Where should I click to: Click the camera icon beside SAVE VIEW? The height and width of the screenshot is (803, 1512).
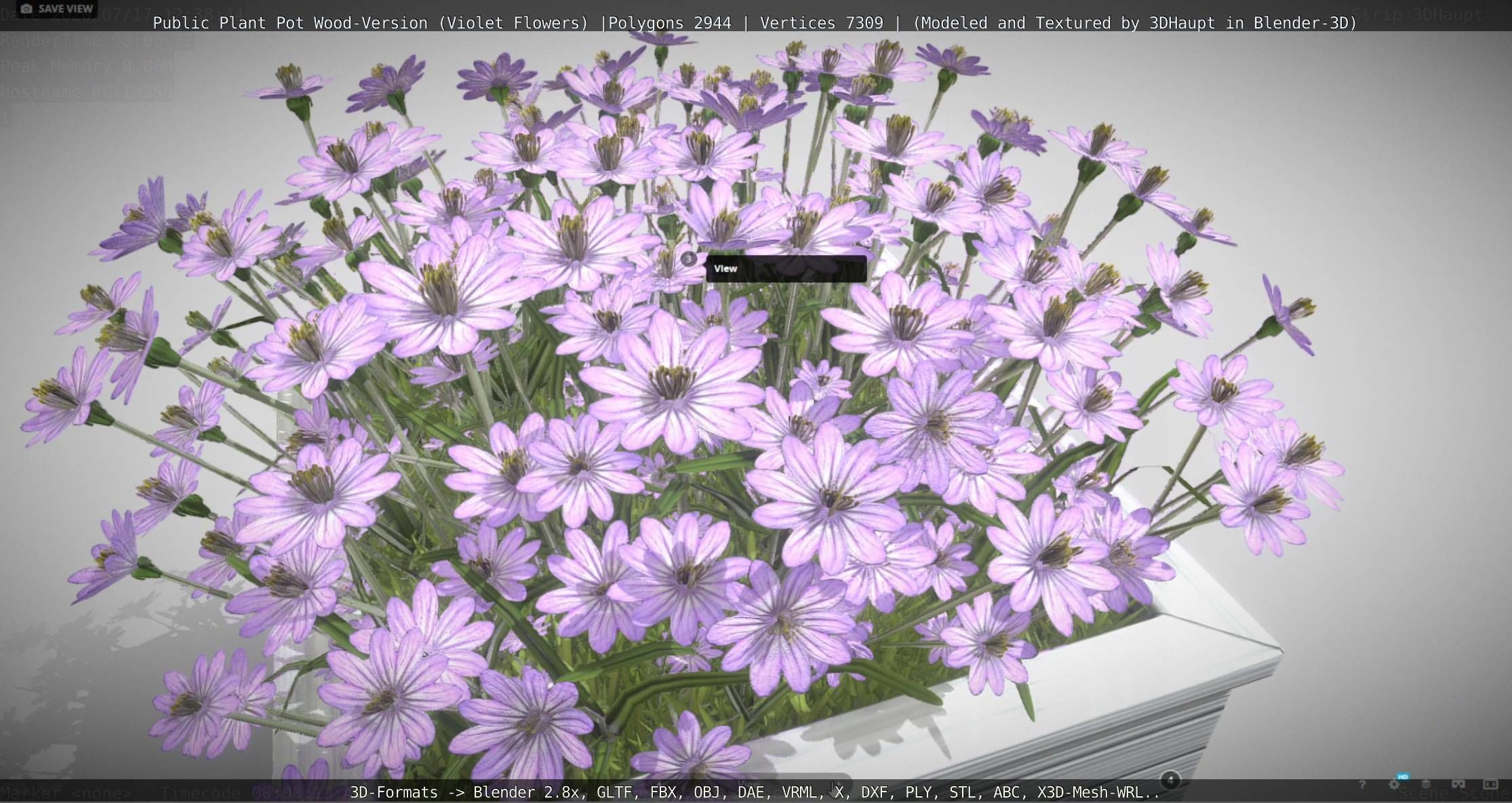[x=26, y=9]
